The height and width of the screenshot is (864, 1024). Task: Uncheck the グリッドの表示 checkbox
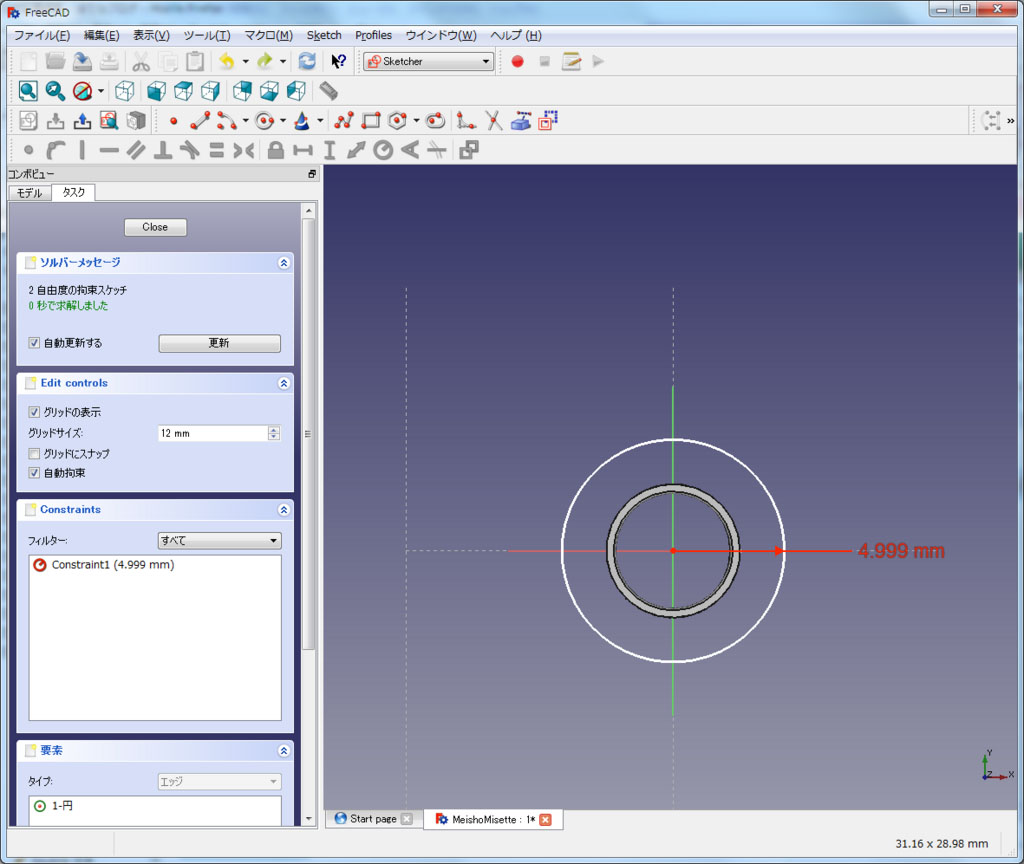click(x=35, y=412)
